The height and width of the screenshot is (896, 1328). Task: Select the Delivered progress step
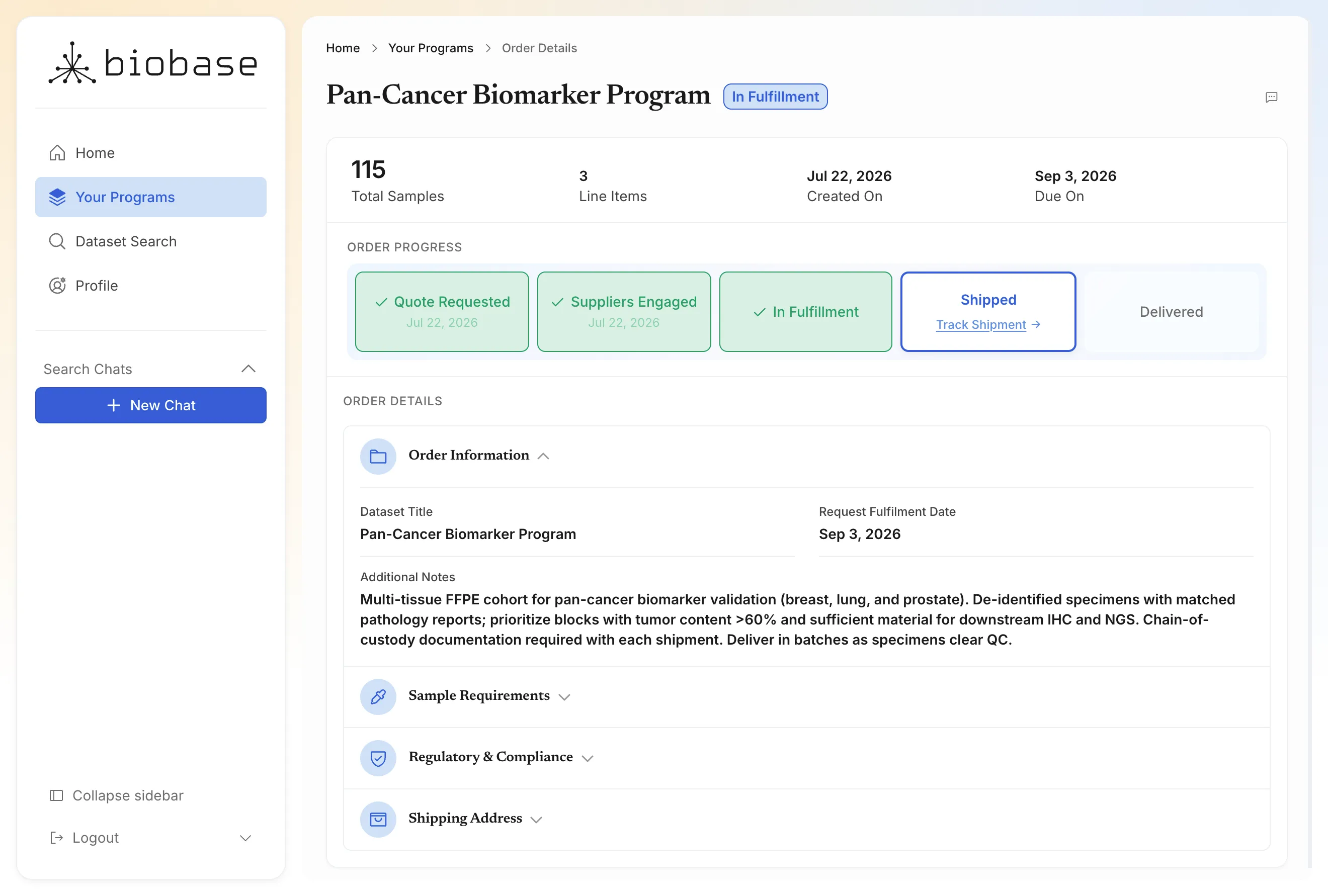(1172, 312)
